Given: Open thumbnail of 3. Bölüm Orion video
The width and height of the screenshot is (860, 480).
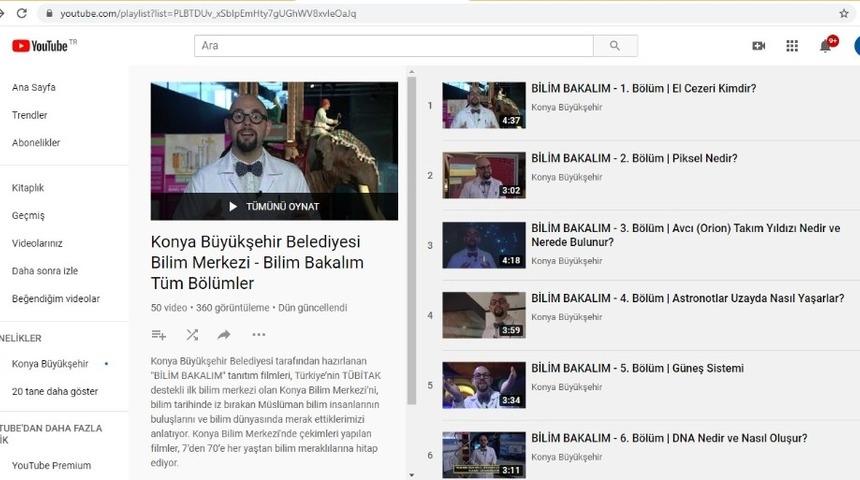Looking at the screenshot, I should (x=484, y=245).
